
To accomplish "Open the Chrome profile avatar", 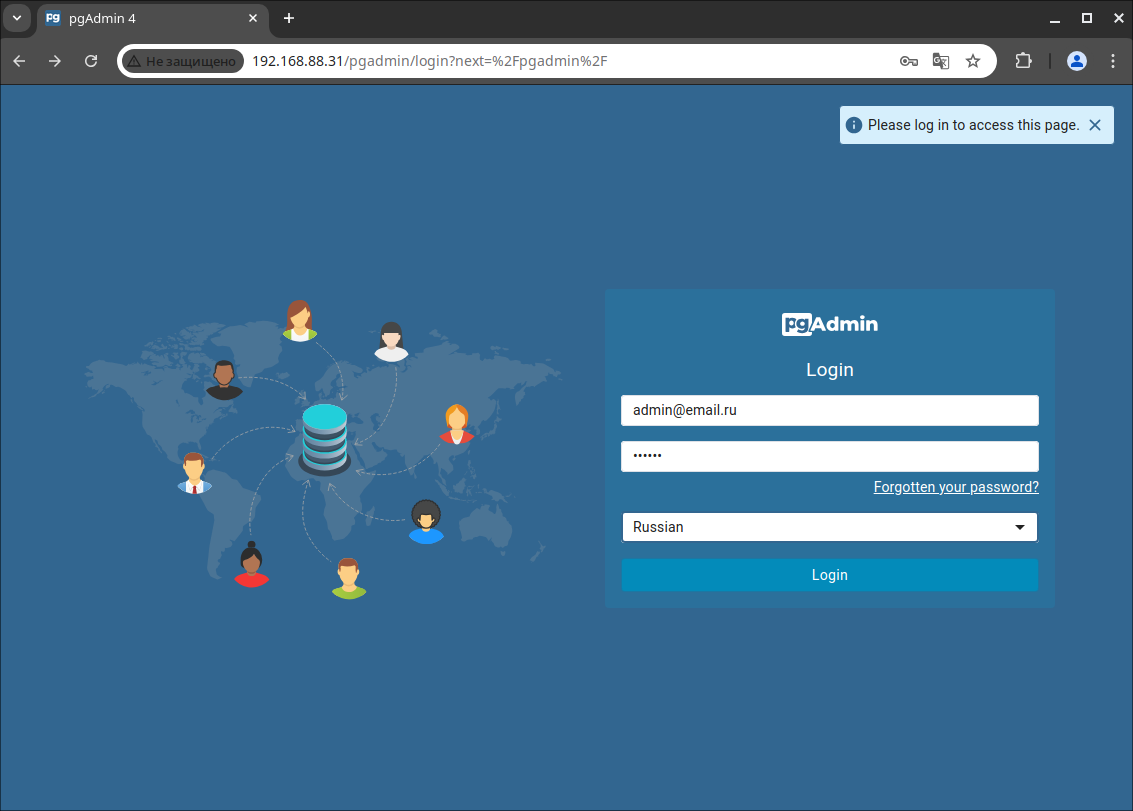I will click(1077, 61).
